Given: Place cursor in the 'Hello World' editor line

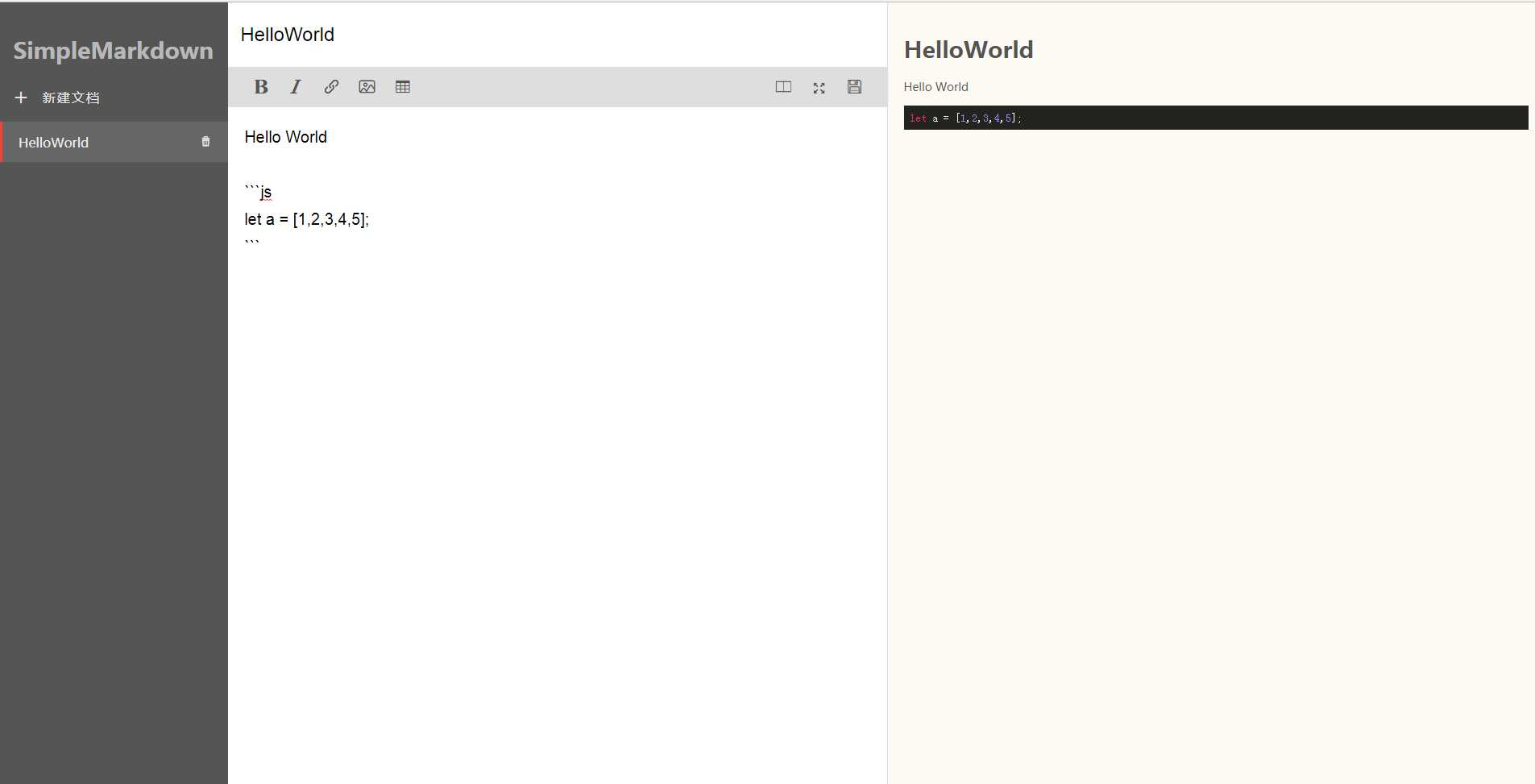Looking at the screenshot, I should click(285, 137).
